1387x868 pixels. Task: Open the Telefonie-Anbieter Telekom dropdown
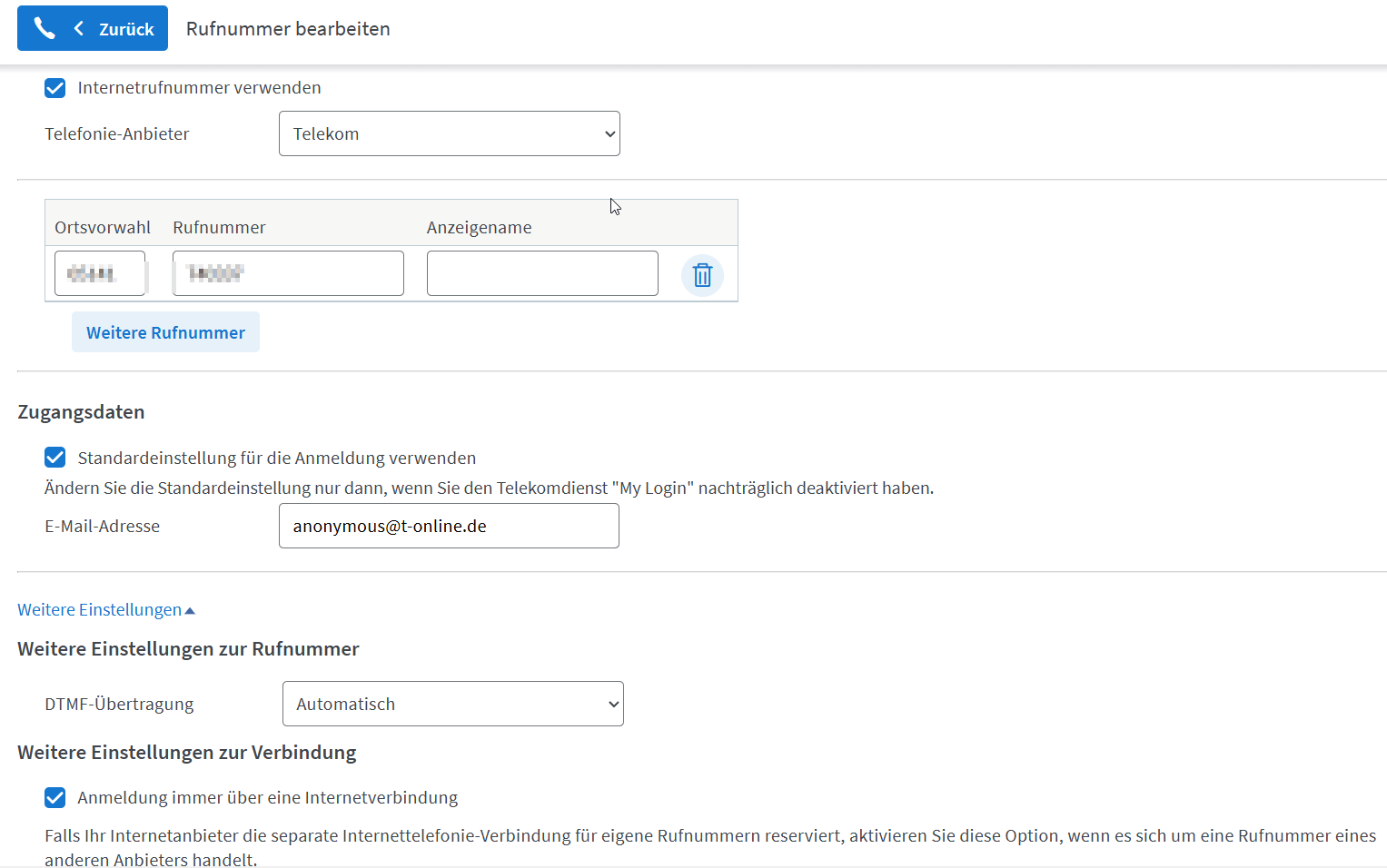pyautogui.click(x=450, y=133)
